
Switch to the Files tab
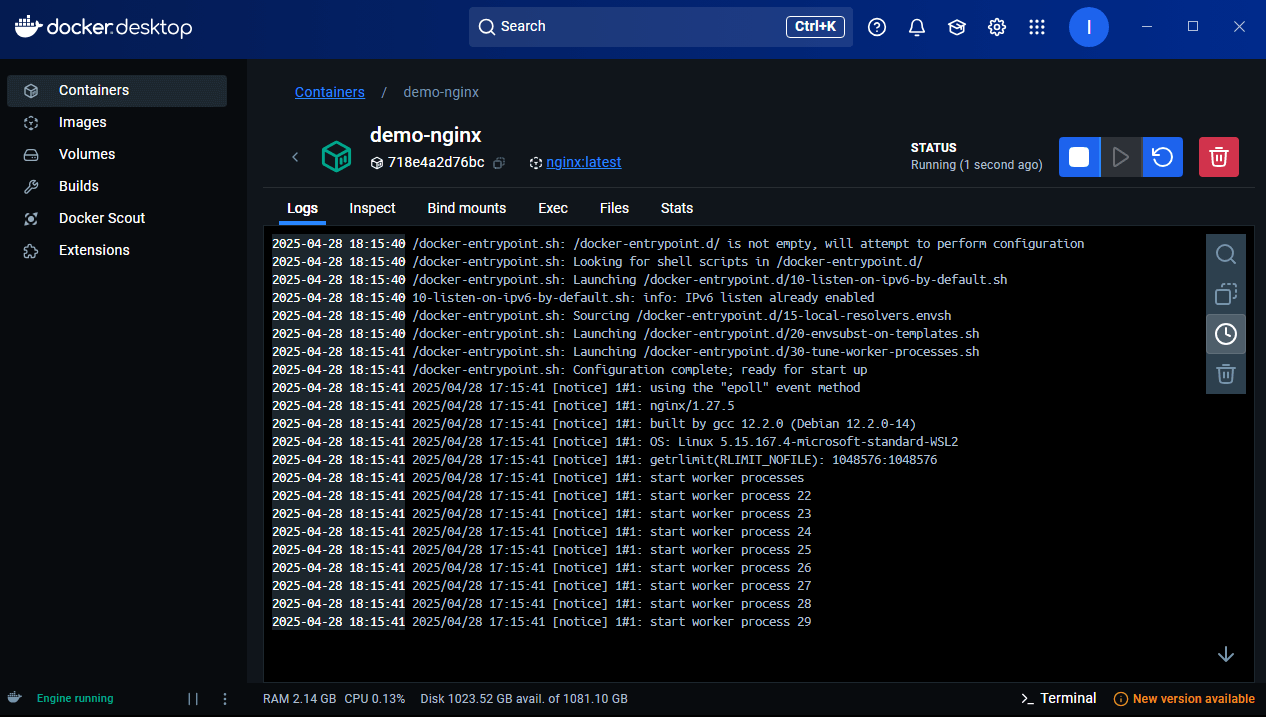(614, 208)
